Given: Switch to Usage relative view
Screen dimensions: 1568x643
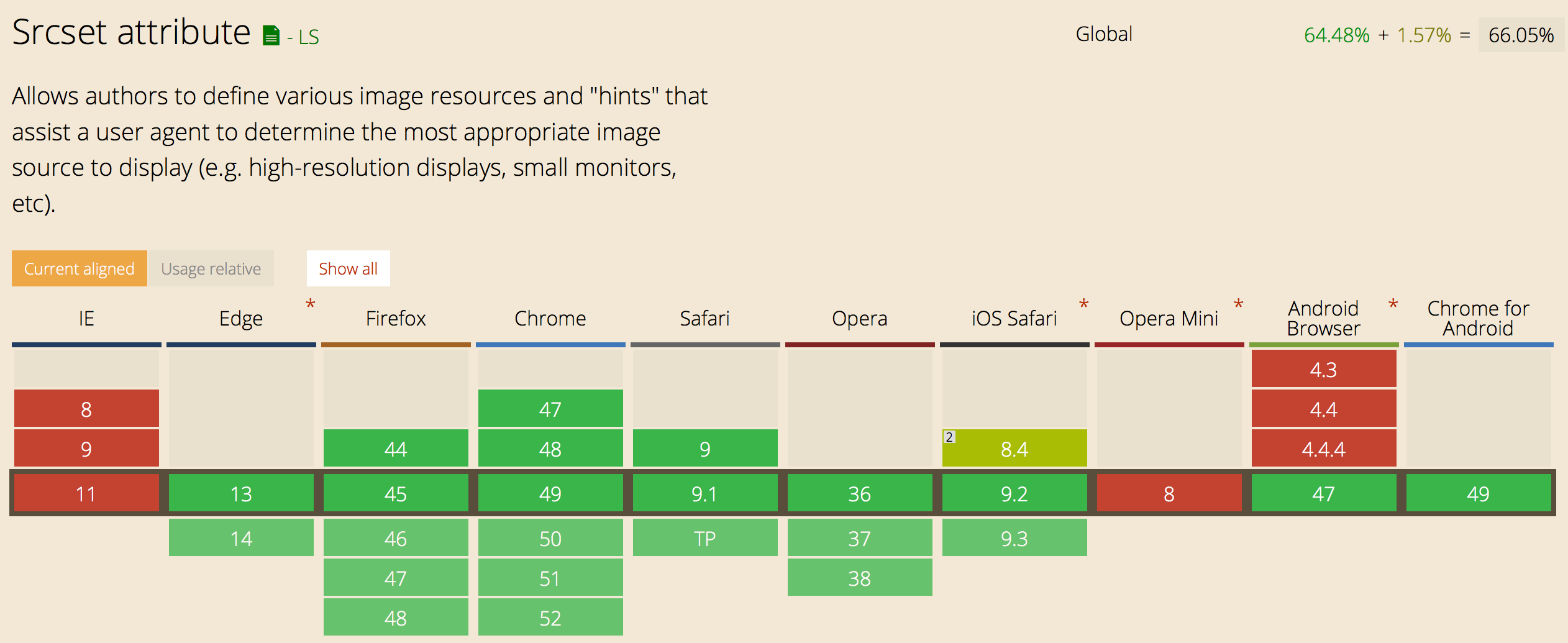Looking at the screenshot, I should 211,268.
